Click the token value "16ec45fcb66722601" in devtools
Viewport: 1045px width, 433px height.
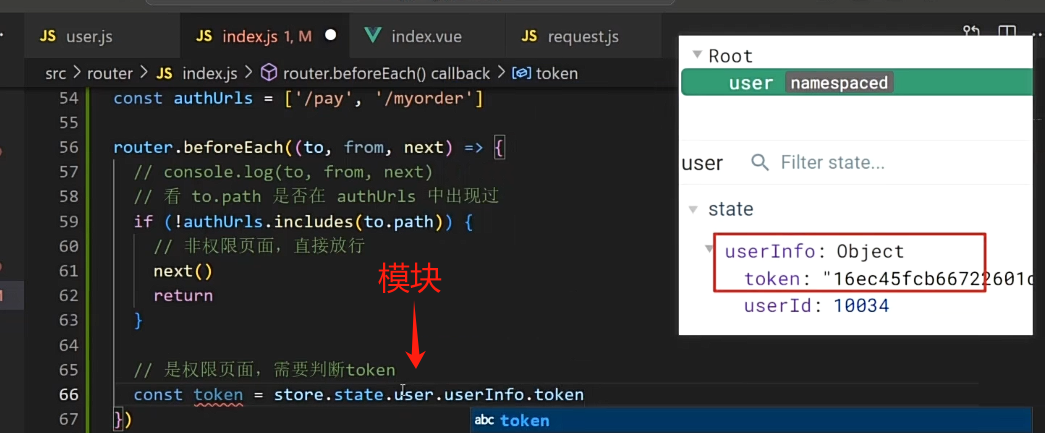click(928, 279)
